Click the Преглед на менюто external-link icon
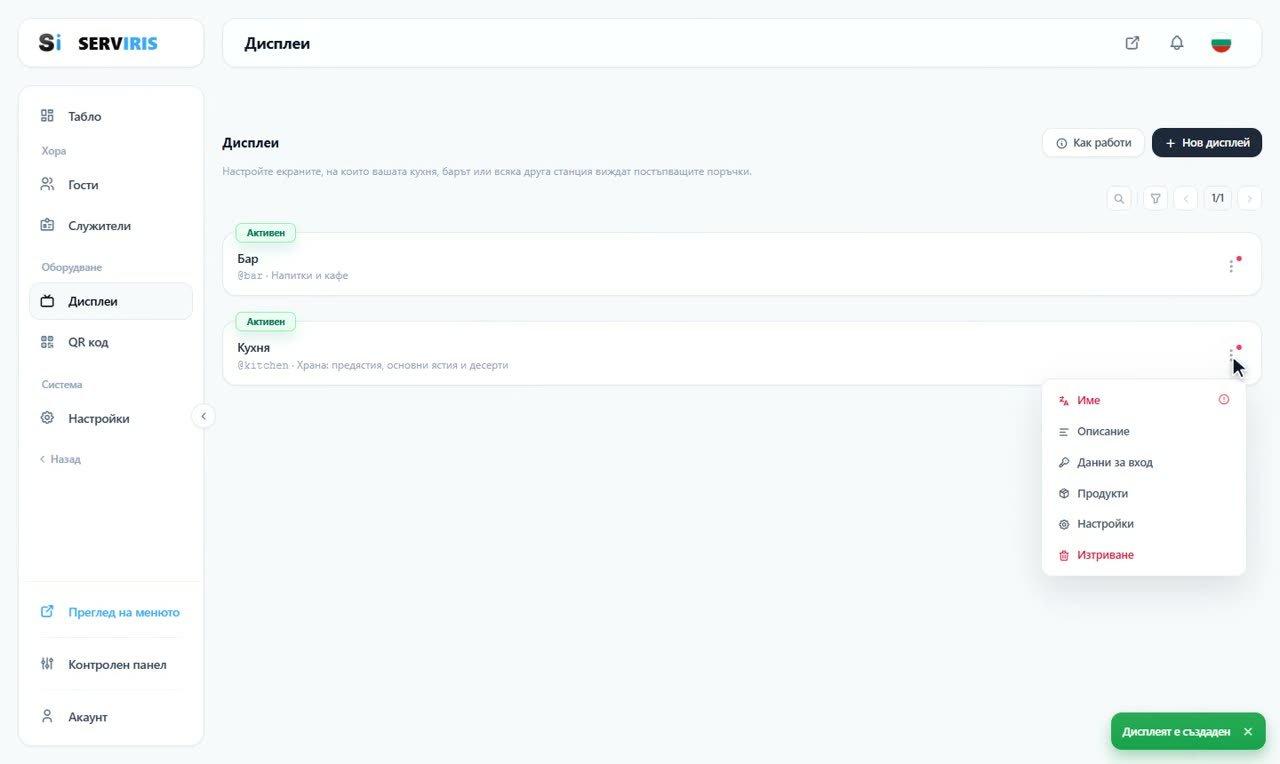 47,611
